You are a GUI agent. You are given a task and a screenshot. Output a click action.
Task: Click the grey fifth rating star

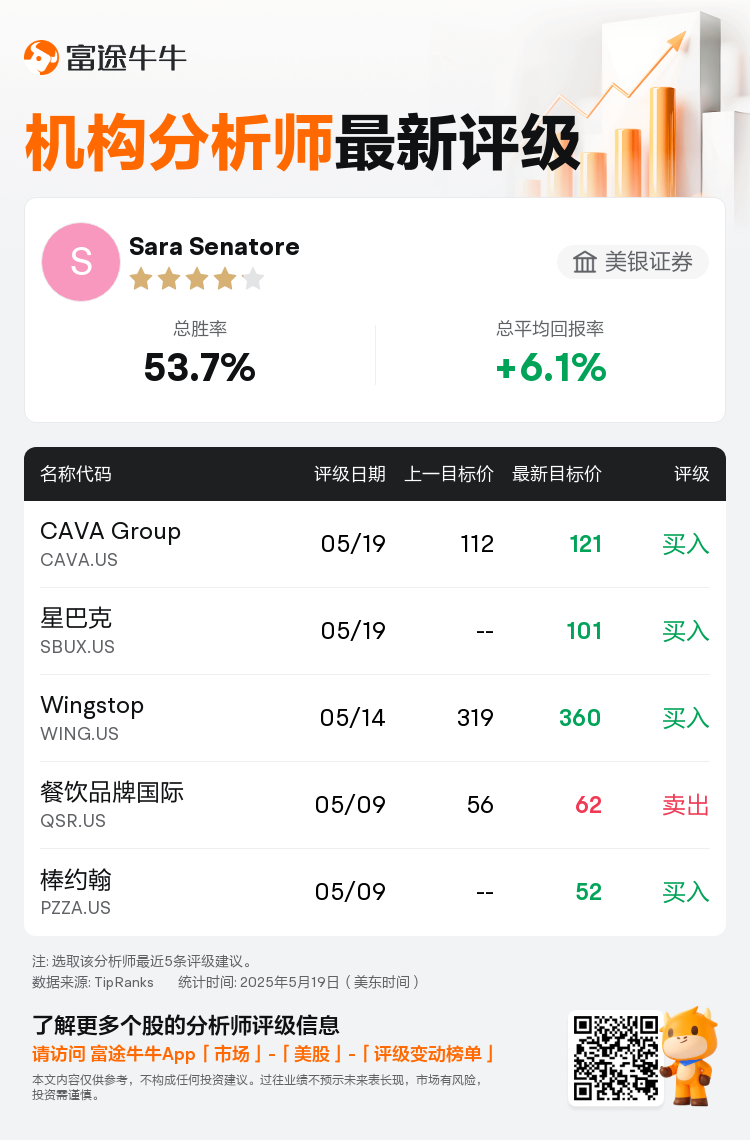click(253, 278)
